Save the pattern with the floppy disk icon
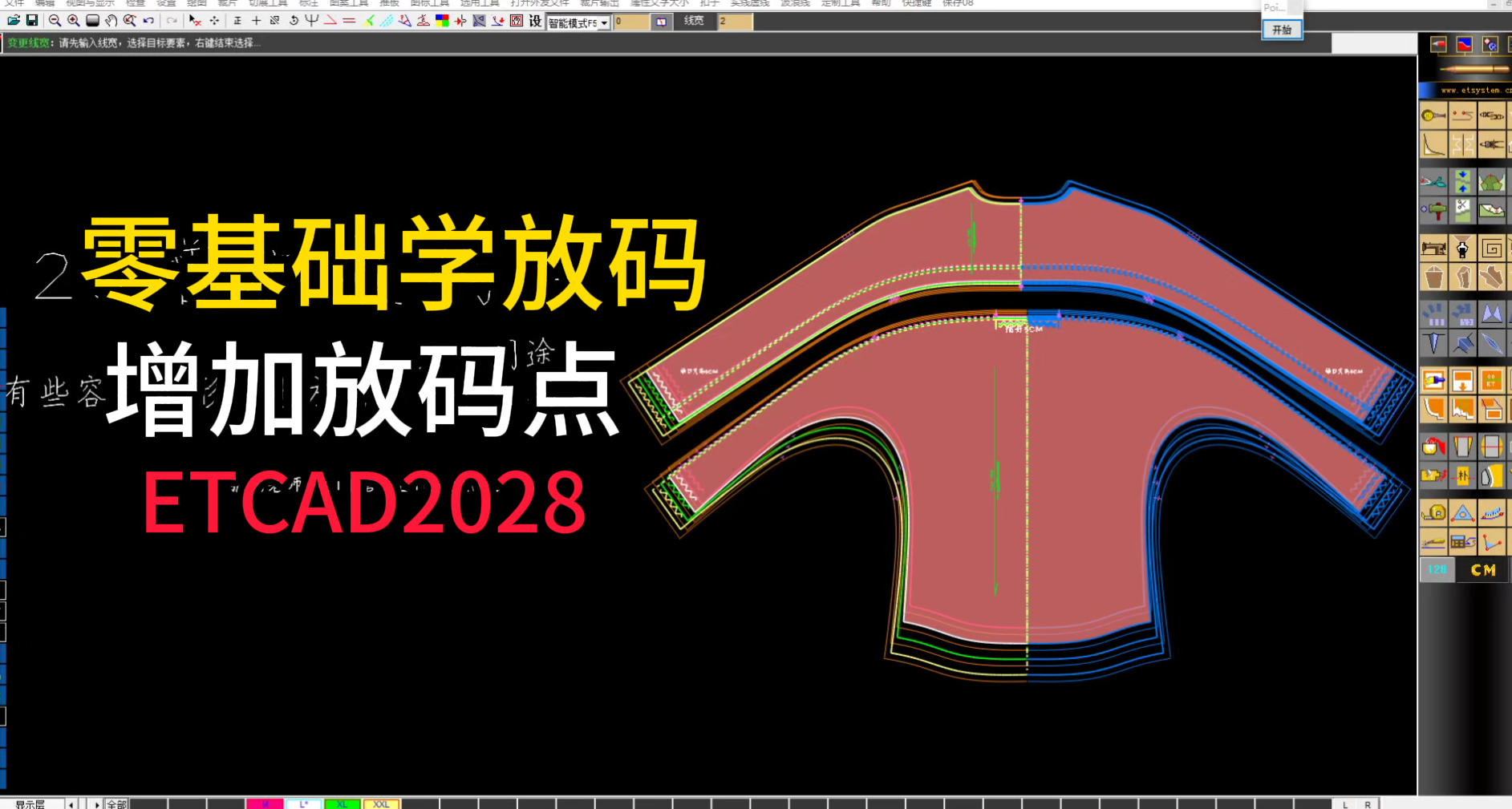Image resolution: width=1512 pixels, height=809 pixels. coord(32,21)
